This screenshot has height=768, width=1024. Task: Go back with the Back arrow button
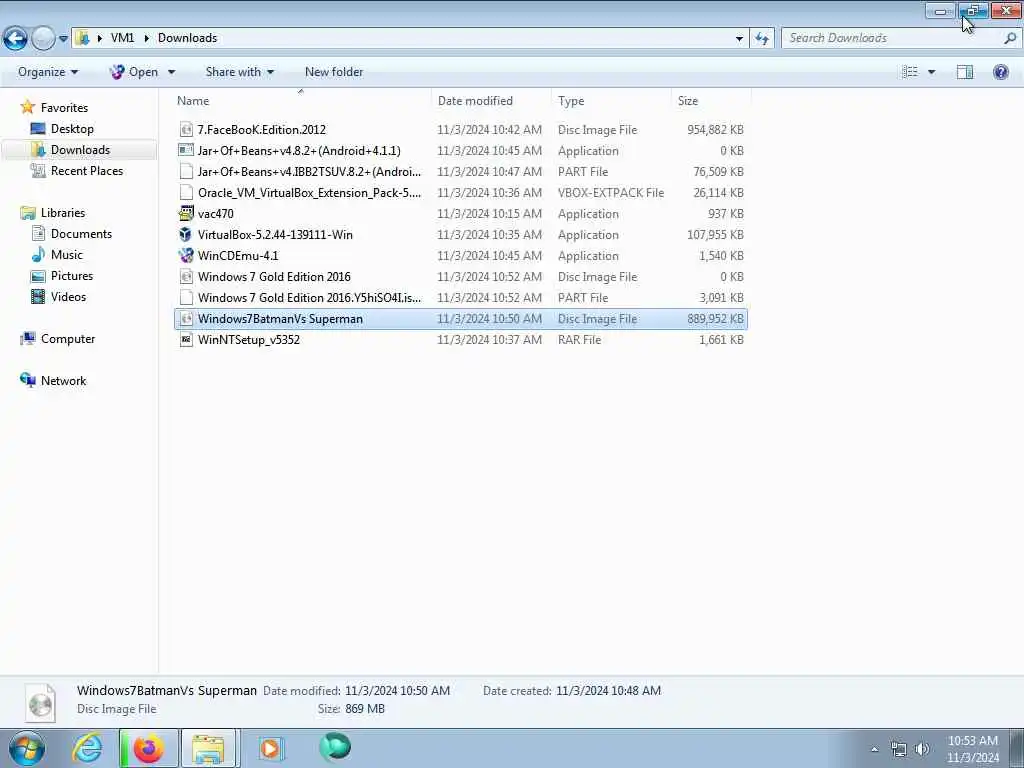pyautogui.click(x=16, y=39)
